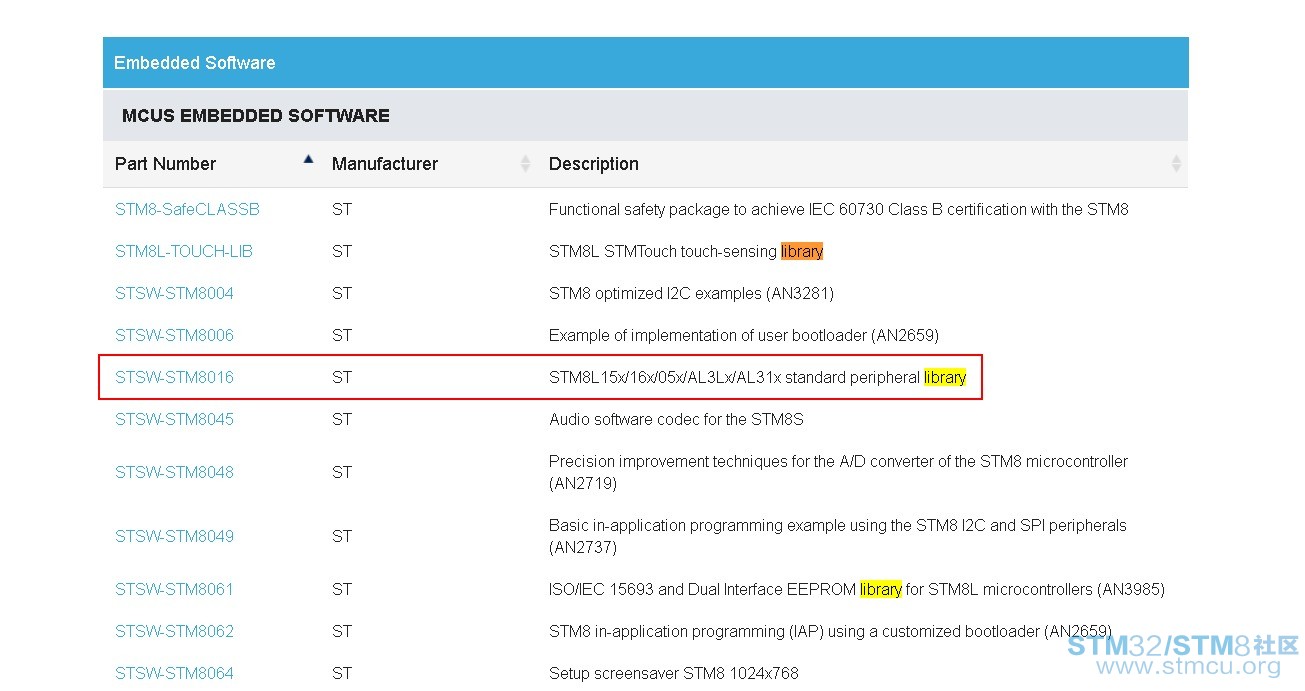This screenshot has width=1305, height=691.
Task: Select 'STM8L STMTouch touch-sensing library' description
Action: (686, 251)
